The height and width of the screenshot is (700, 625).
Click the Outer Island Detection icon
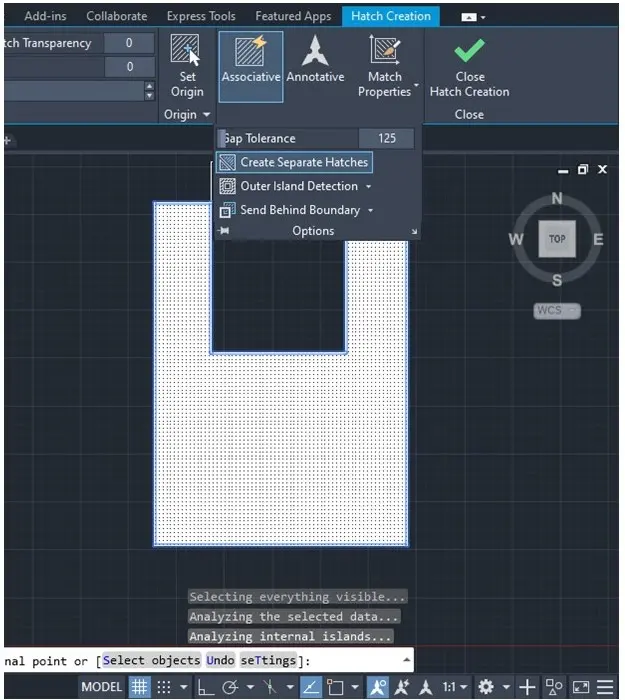227,186
